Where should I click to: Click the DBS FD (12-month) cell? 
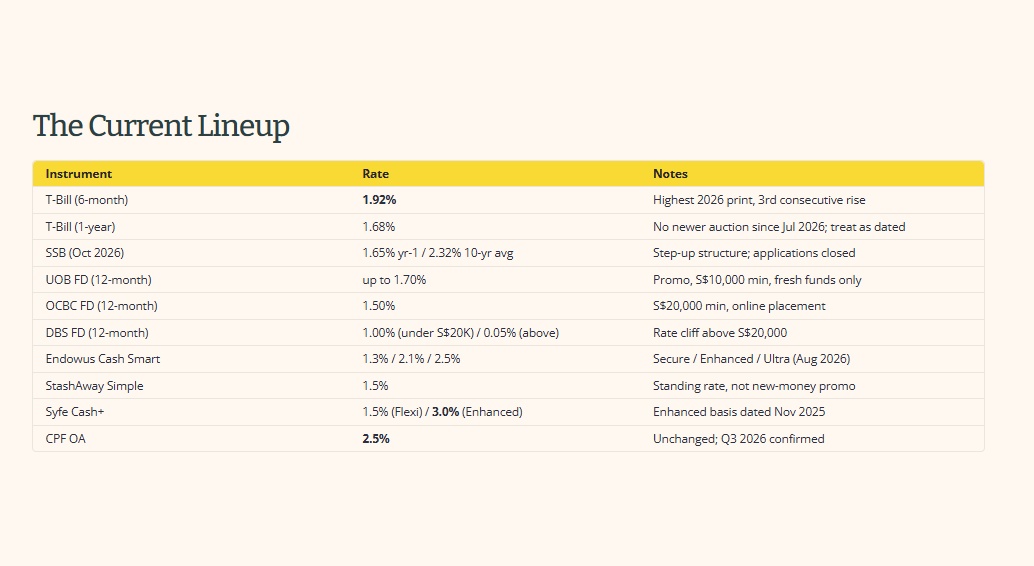click(x=97, y=333)
